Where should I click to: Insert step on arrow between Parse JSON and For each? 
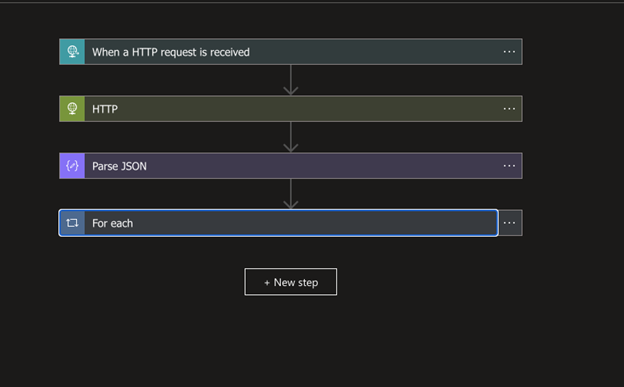point(291,194)
